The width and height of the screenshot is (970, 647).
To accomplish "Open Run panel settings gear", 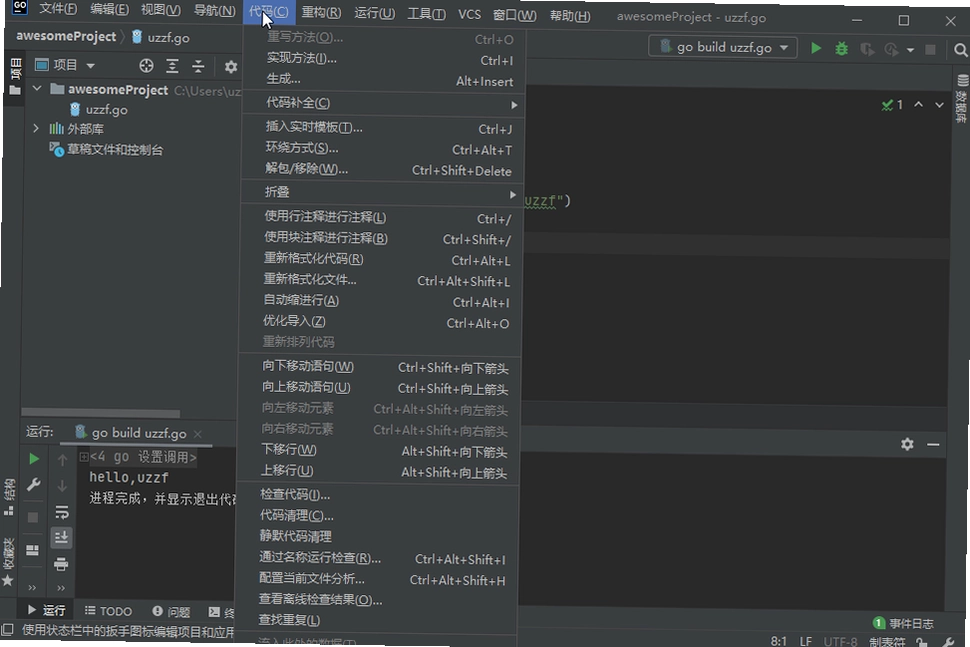I will click(907, 444).
